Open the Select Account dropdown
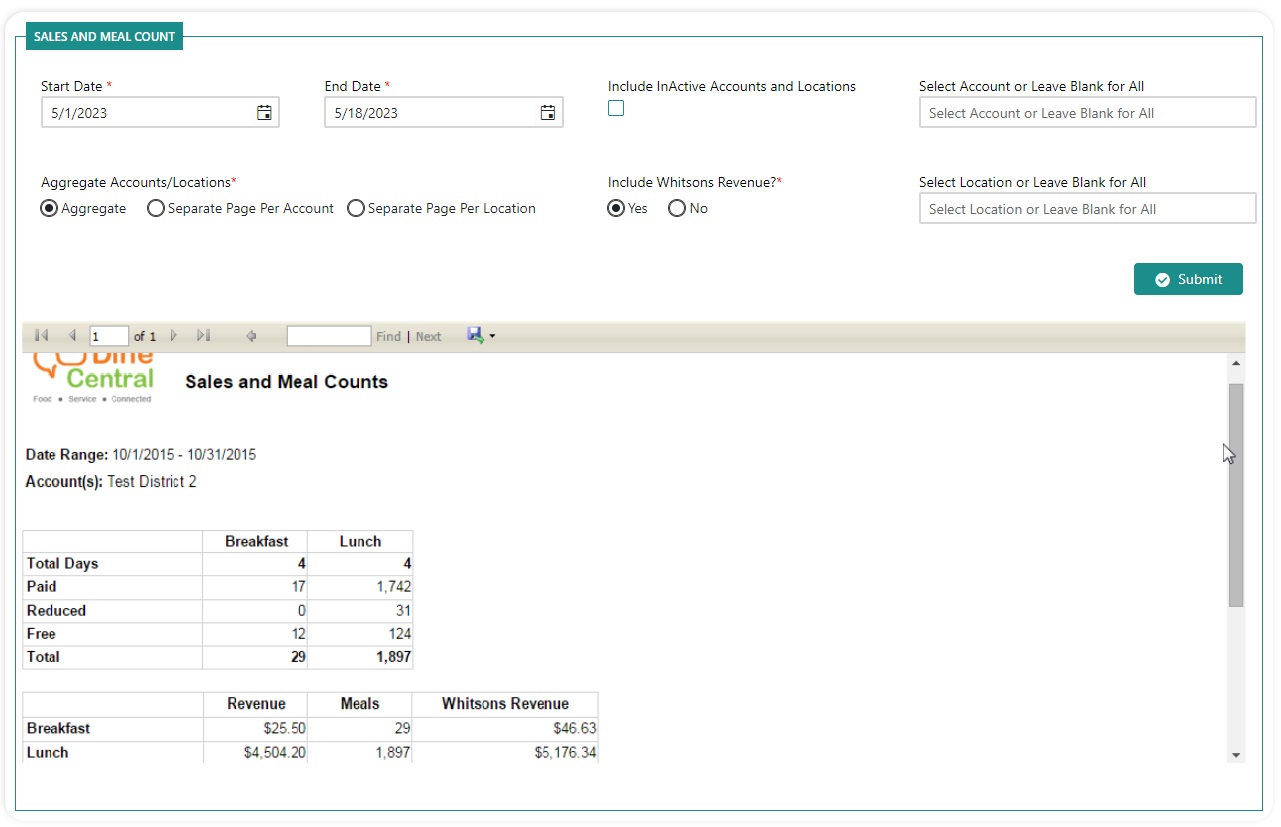Screen dimensions: 1281x827 click(1087, 113)
